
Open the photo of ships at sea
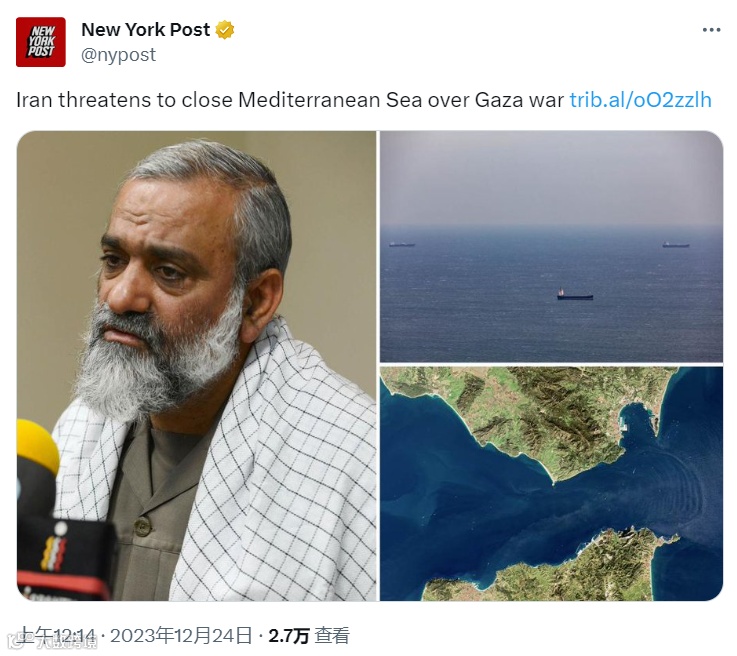[551, 246]
